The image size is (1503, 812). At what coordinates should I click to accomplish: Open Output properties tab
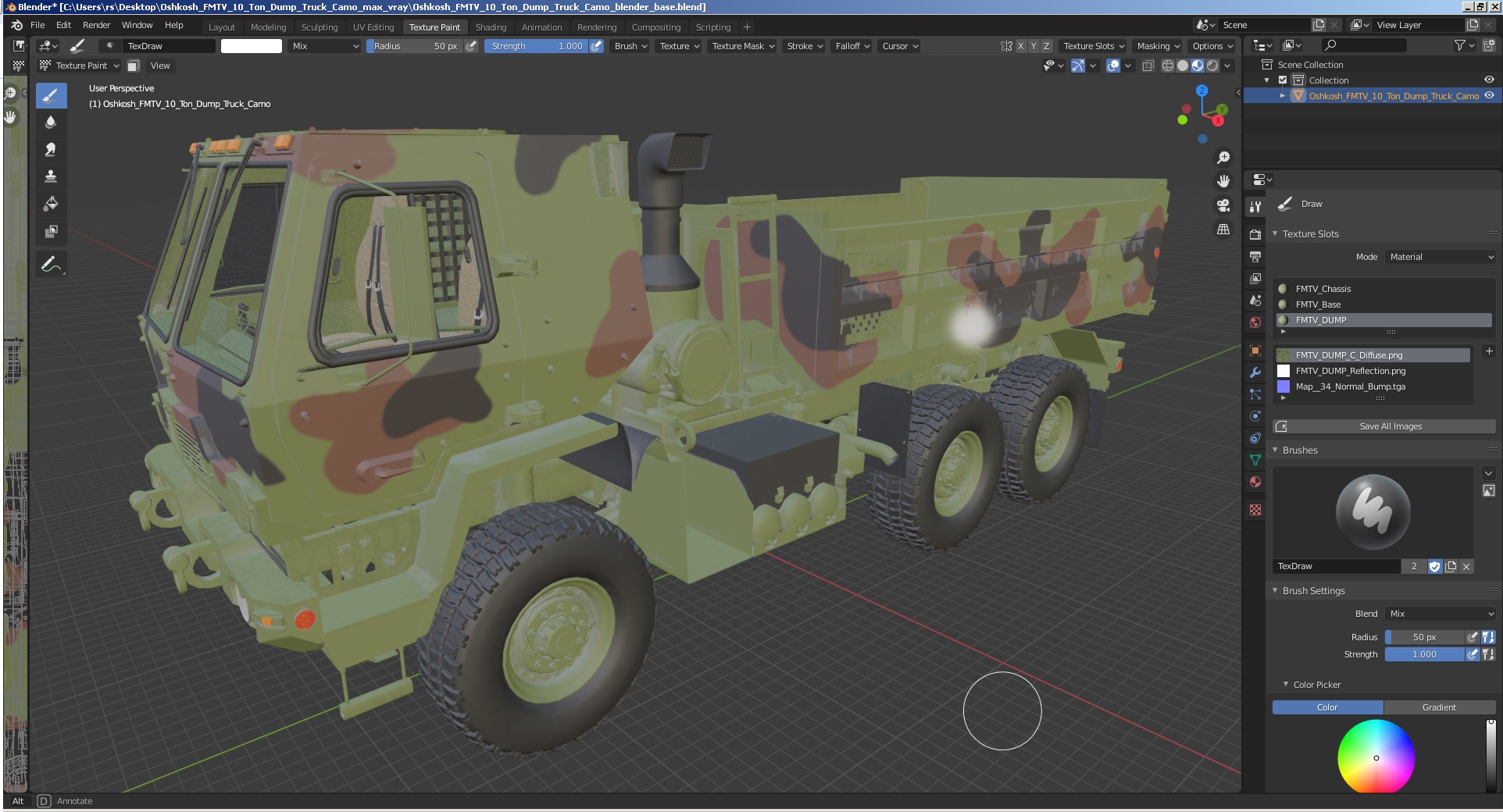1255,256
